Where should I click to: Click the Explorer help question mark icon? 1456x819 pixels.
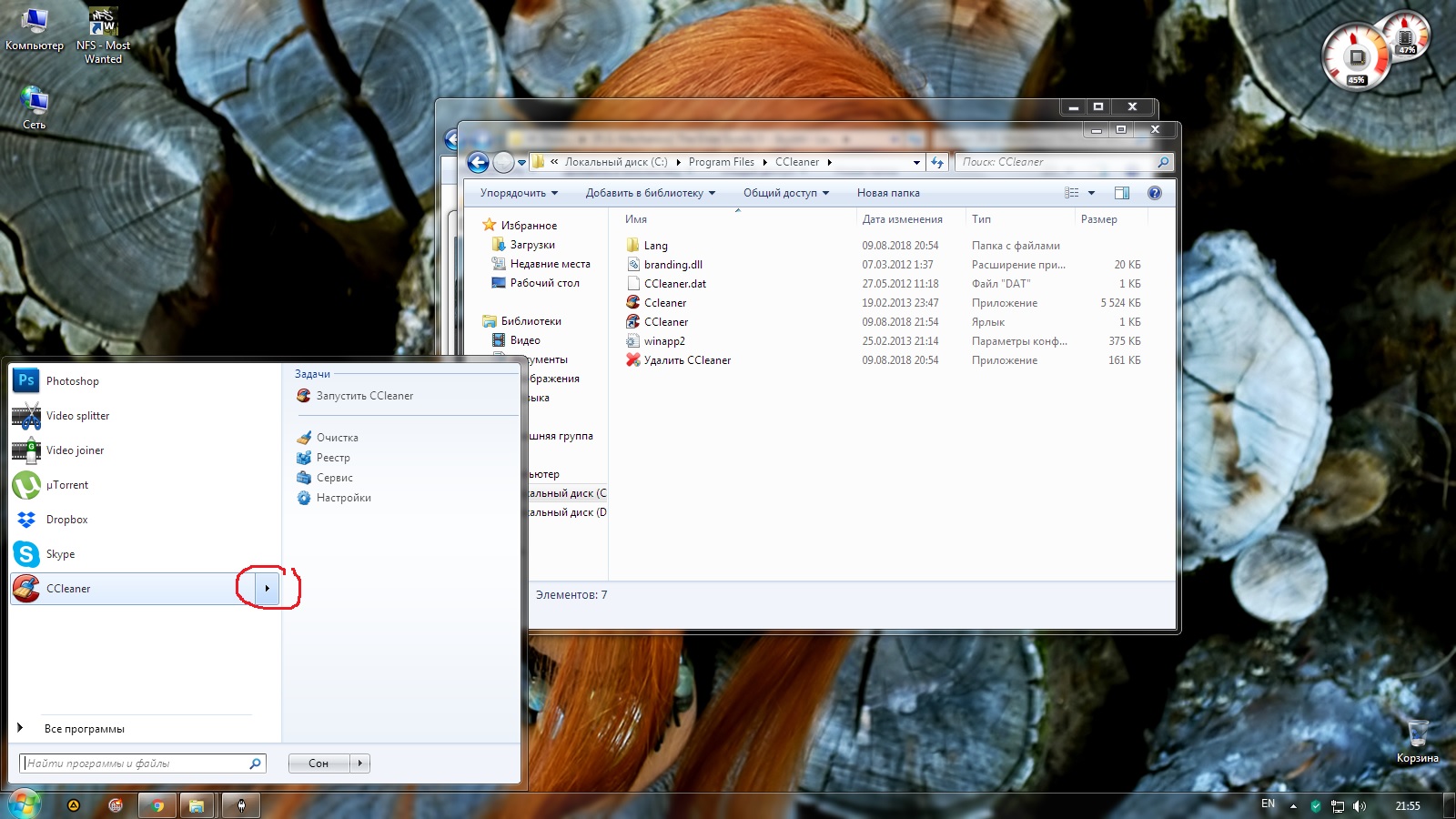(1155, 193)
